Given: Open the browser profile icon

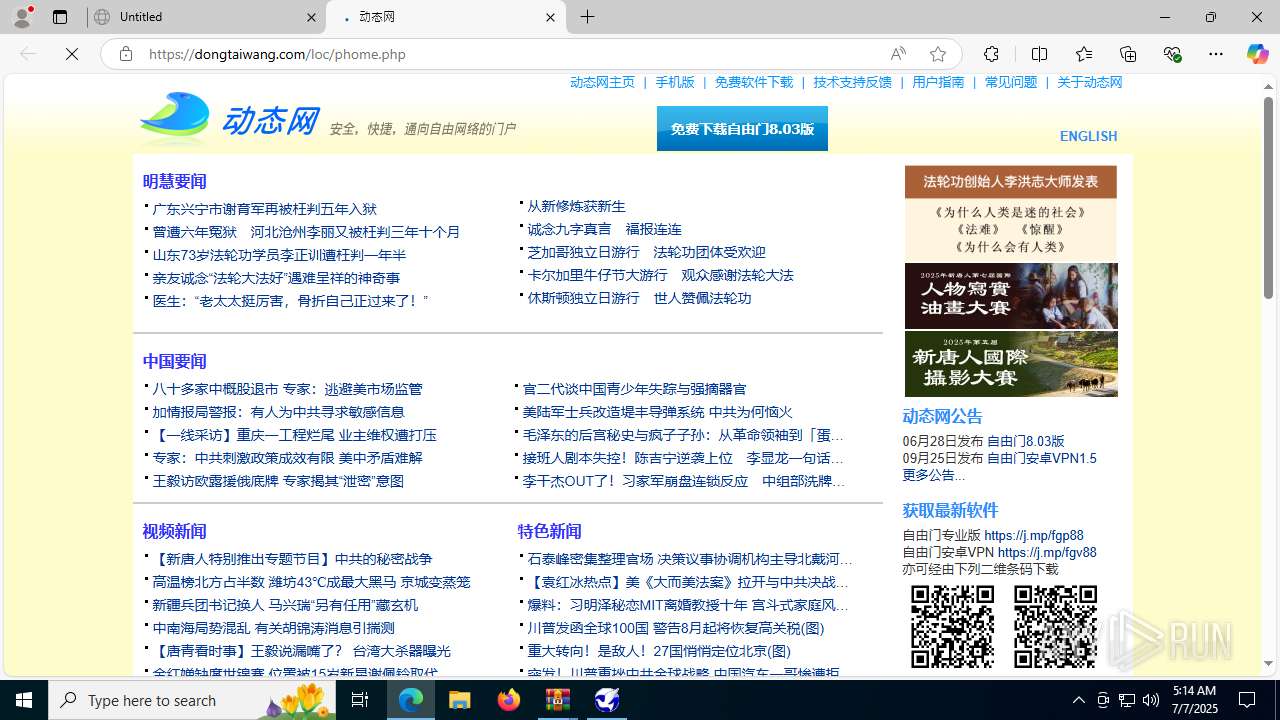Looking at the screenshot, I should pyautogui.click(x=21, y=17).
